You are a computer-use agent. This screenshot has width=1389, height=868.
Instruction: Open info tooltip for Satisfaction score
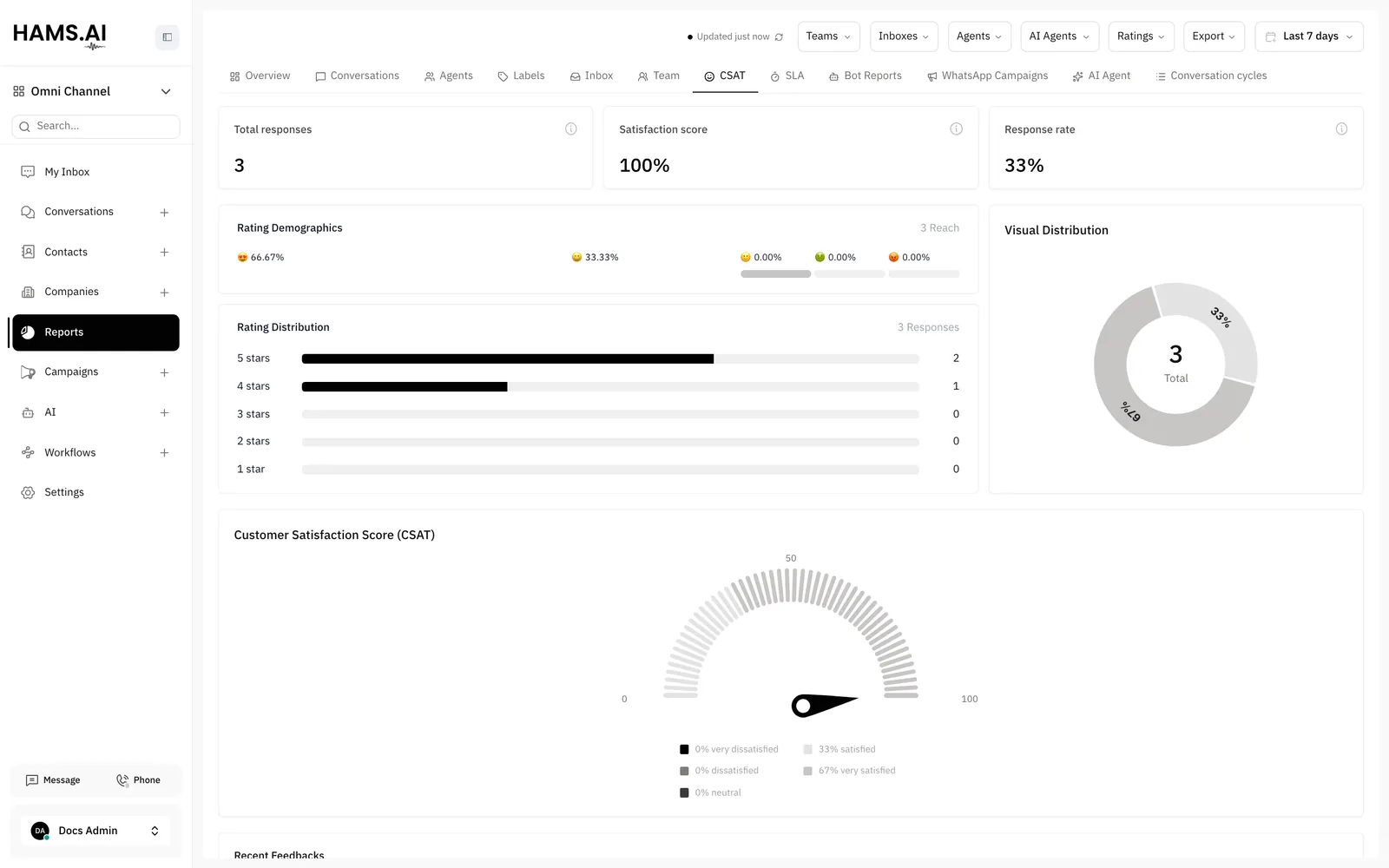point(956,129)
